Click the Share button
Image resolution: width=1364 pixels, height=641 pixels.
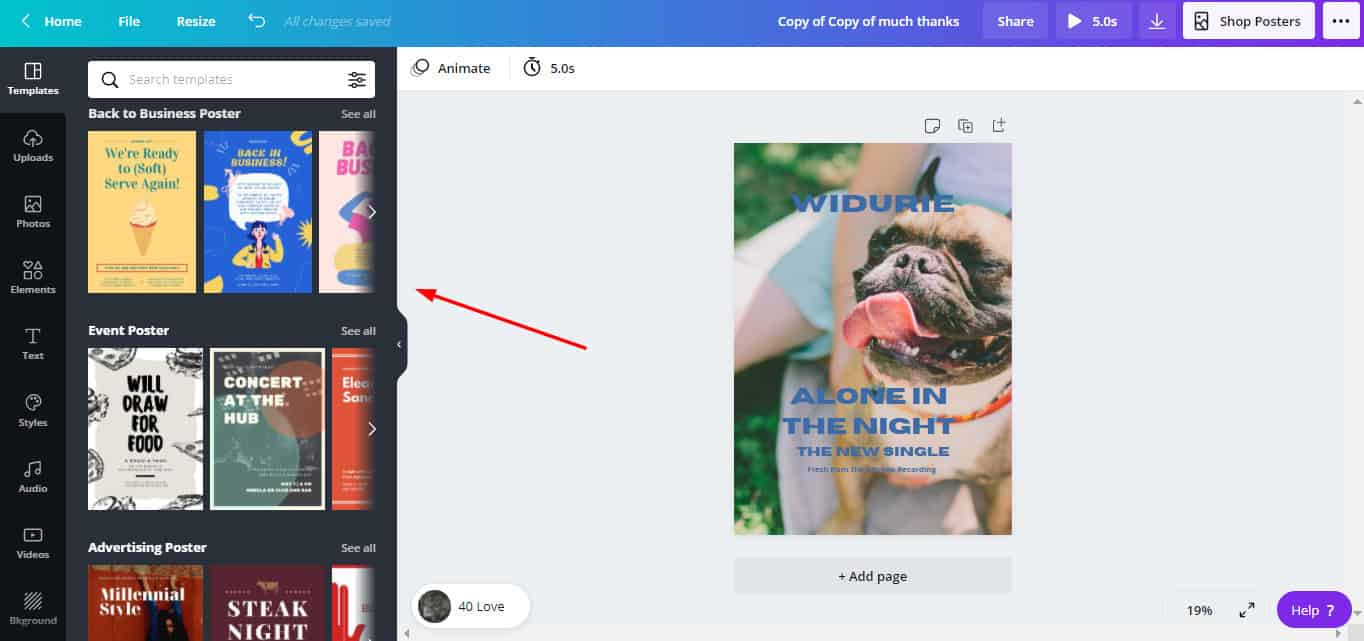pyautogui.click(x=1015, y=21)
